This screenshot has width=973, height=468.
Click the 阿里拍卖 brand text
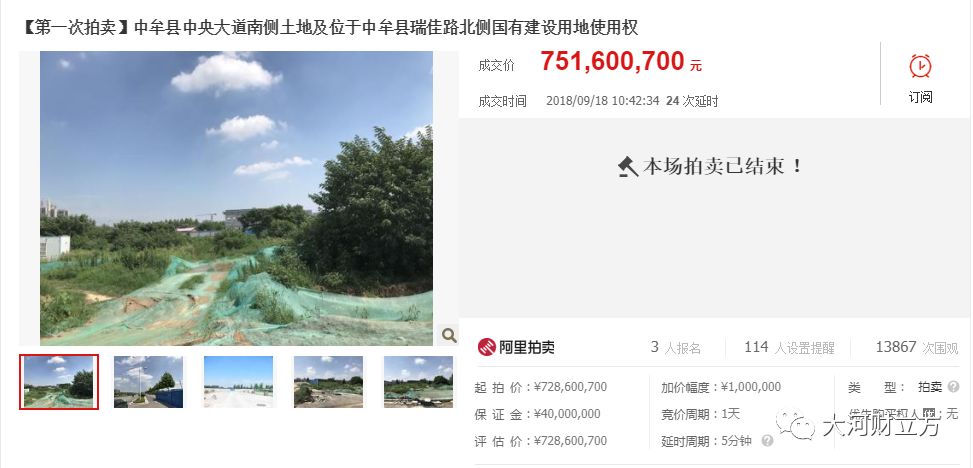[x=527, y=348]
